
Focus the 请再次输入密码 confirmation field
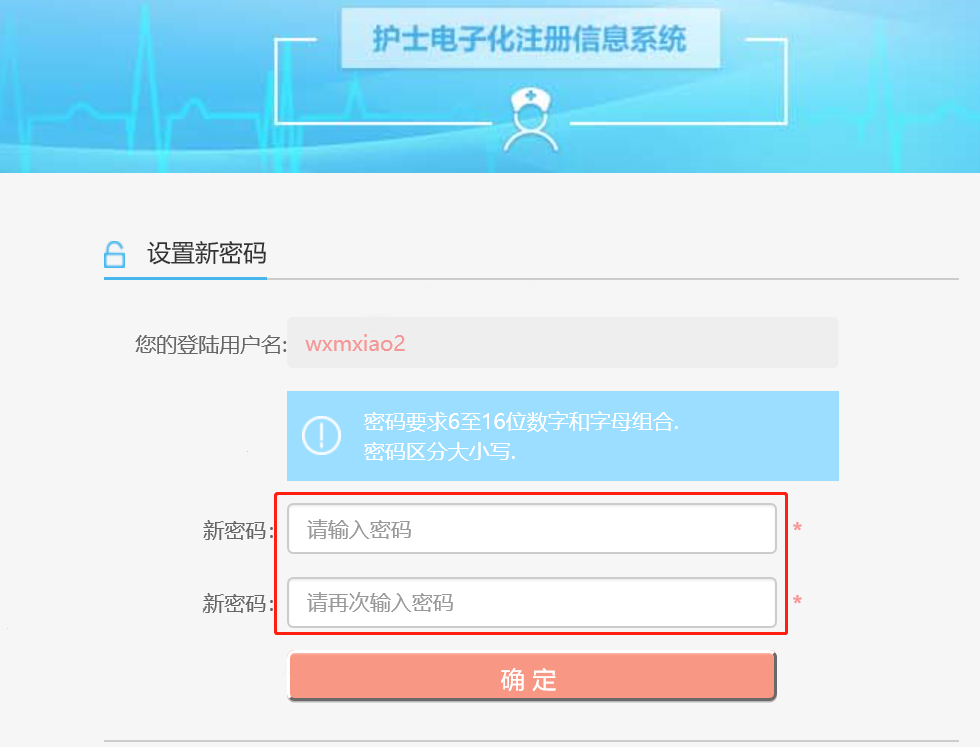click(x=531, y=603)
